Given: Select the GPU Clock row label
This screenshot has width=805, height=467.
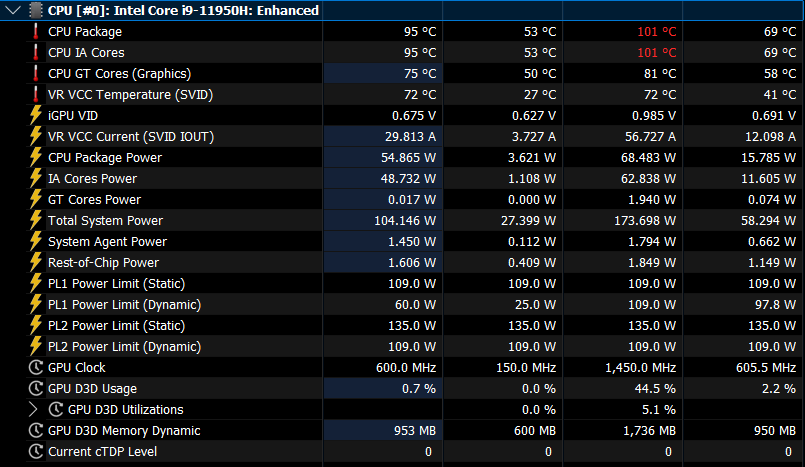Looking at the screenshot, I should [x=76, y=368].
